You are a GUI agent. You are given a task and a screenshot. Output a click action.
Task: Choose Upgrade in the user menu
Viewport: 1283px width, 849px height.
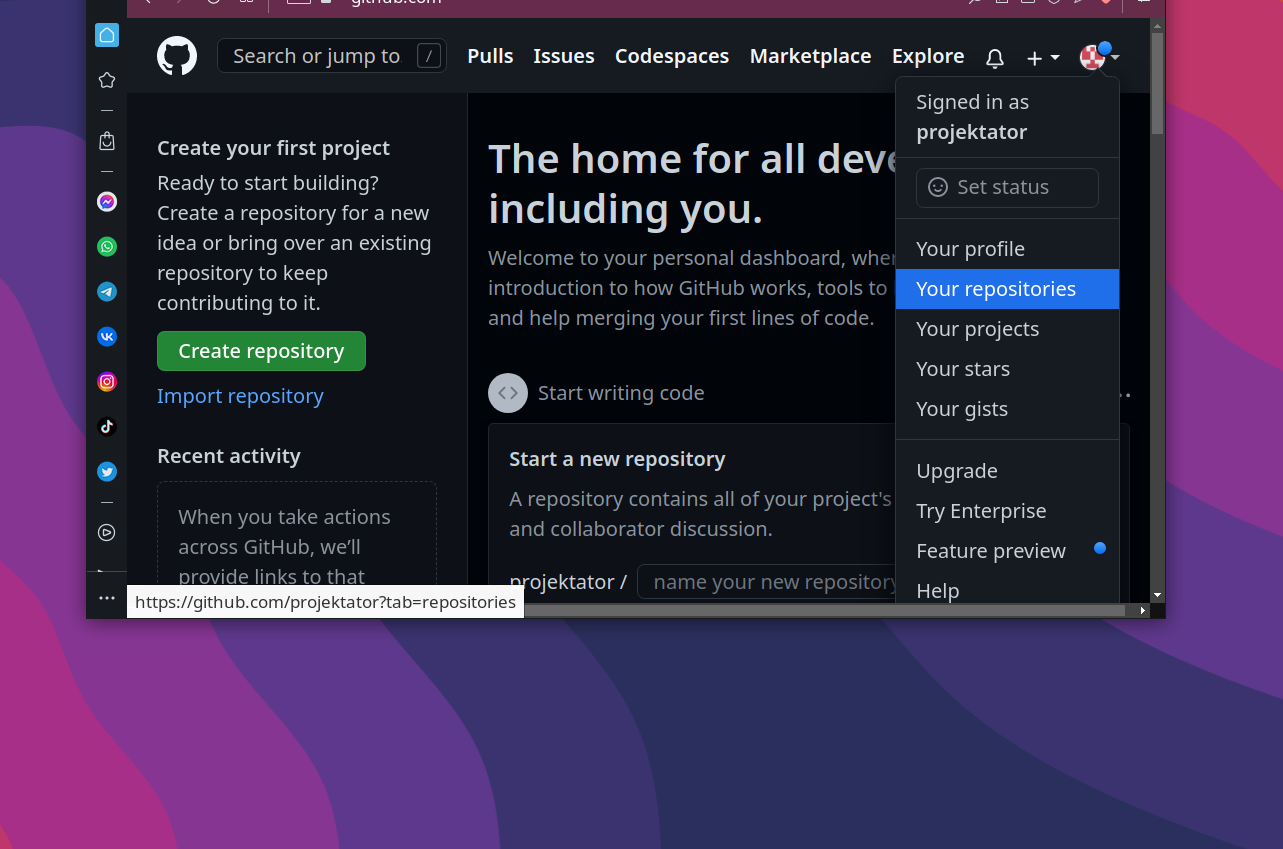1007,471
